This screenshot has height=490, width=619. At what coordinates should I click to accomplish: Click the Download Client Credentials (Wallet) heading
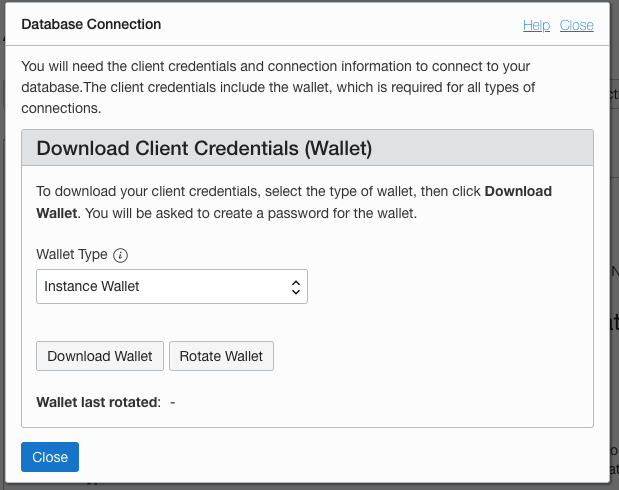tap(204, 148)
